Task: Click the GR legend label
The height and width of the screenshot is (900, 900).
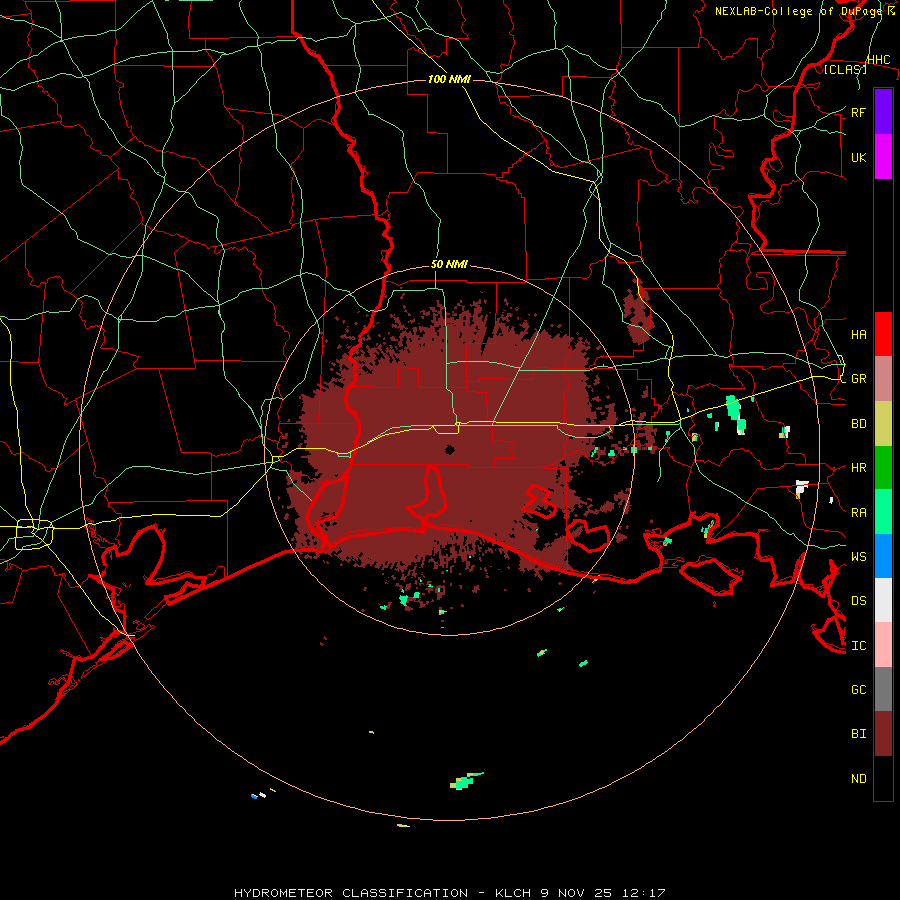Action: pyautogui.click(x=858, y=379)
